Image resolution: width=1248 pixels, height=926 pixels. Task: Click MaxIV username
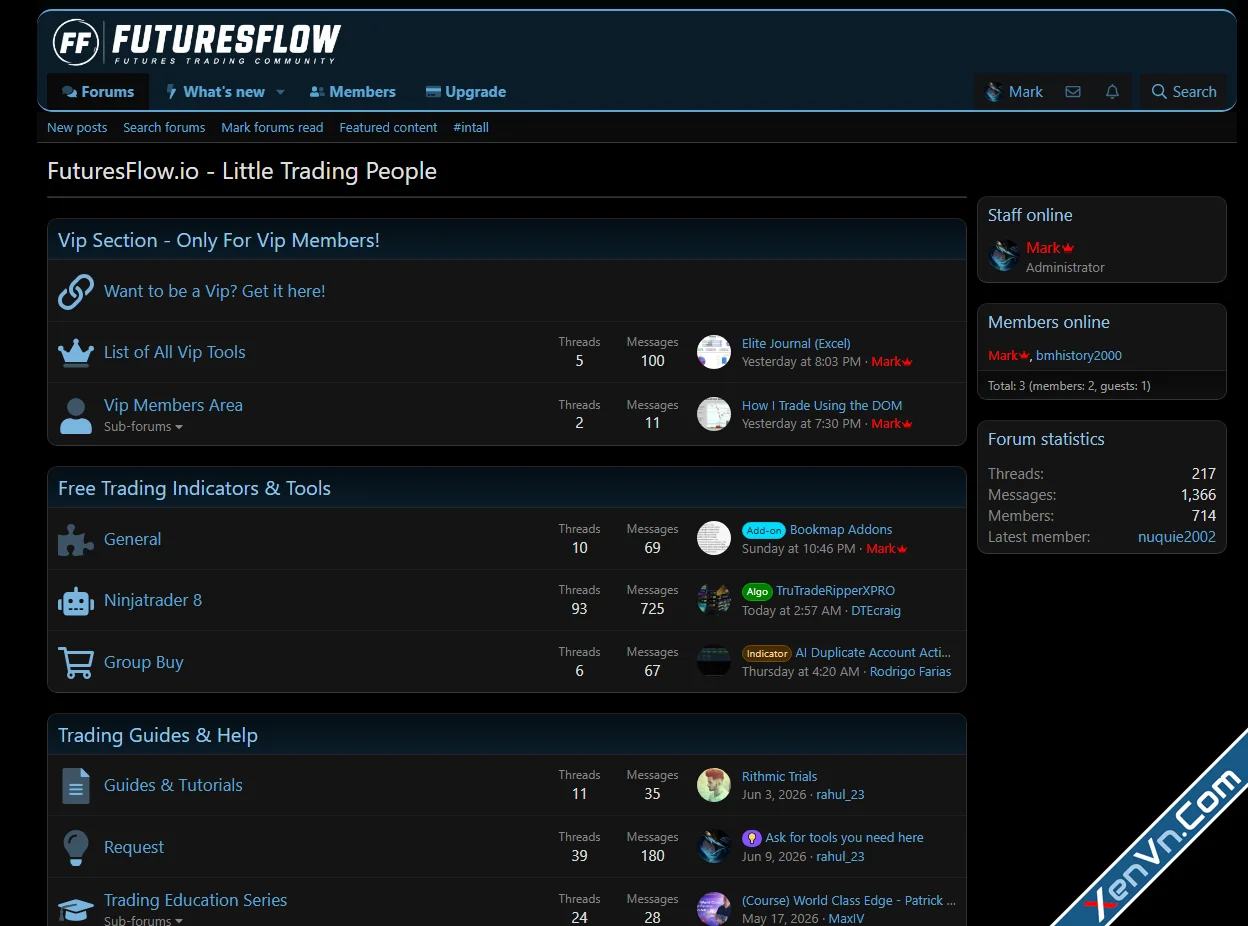click(x=846, y=919)
